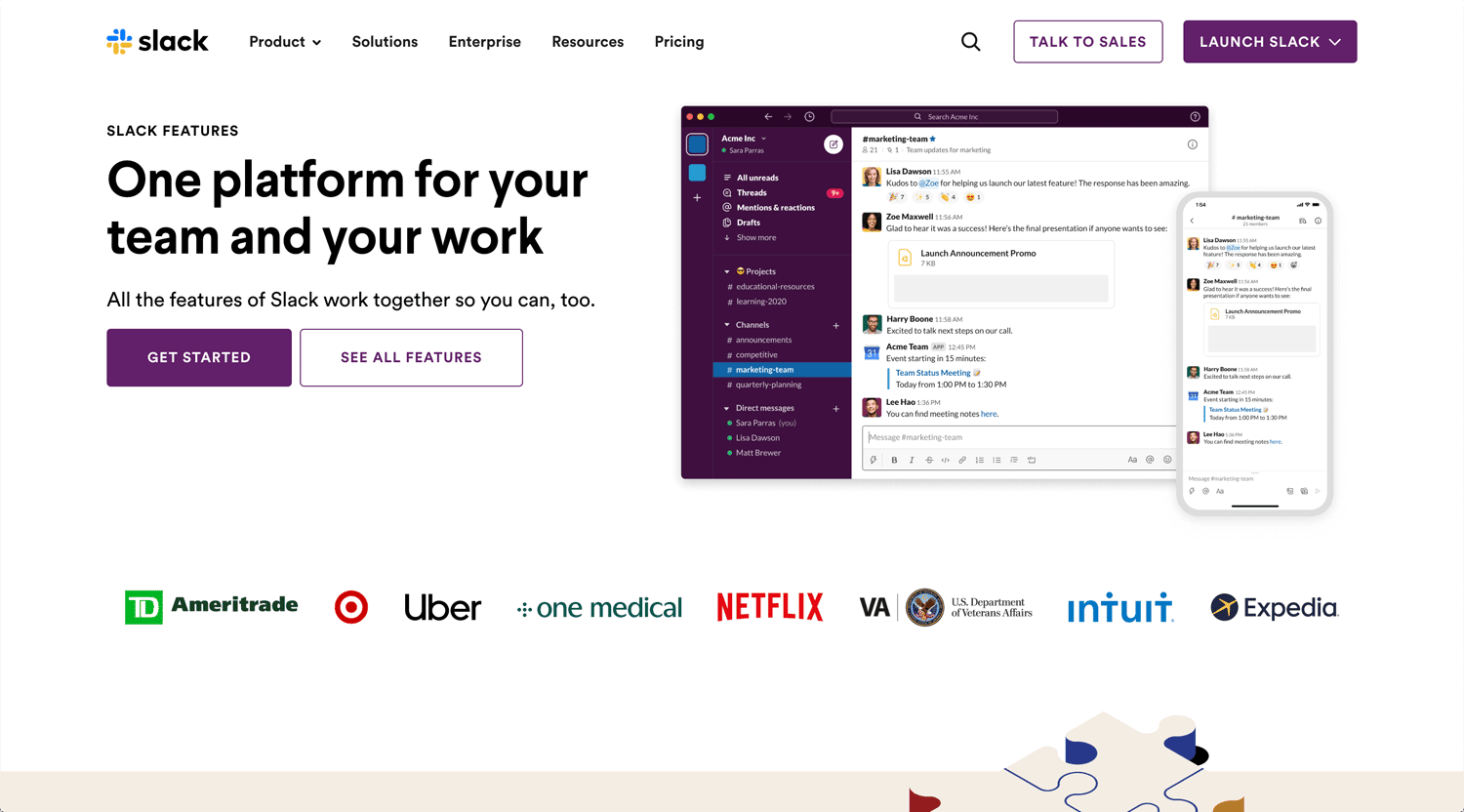The width and height of the screenshot is (1464, 812).
Task: Click the back chevron in phone mockup
Action: pyautogui.click(x=1192, y=221)
